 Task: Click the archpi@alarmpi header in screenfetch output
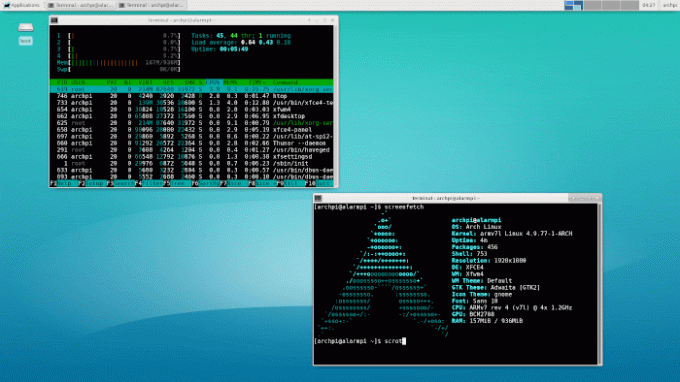(x=476, y=220)
